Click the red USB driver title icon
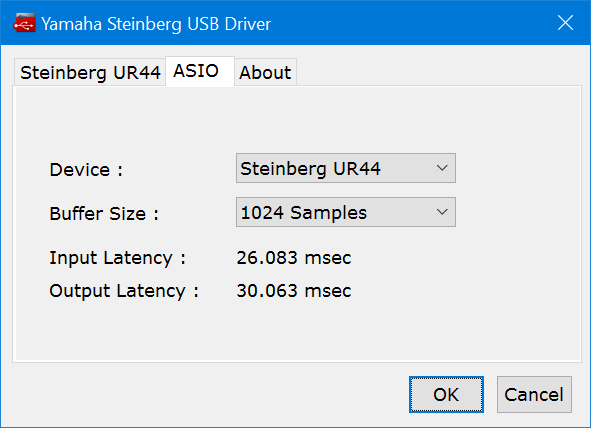The image size is (591, 428). (24, 23)
